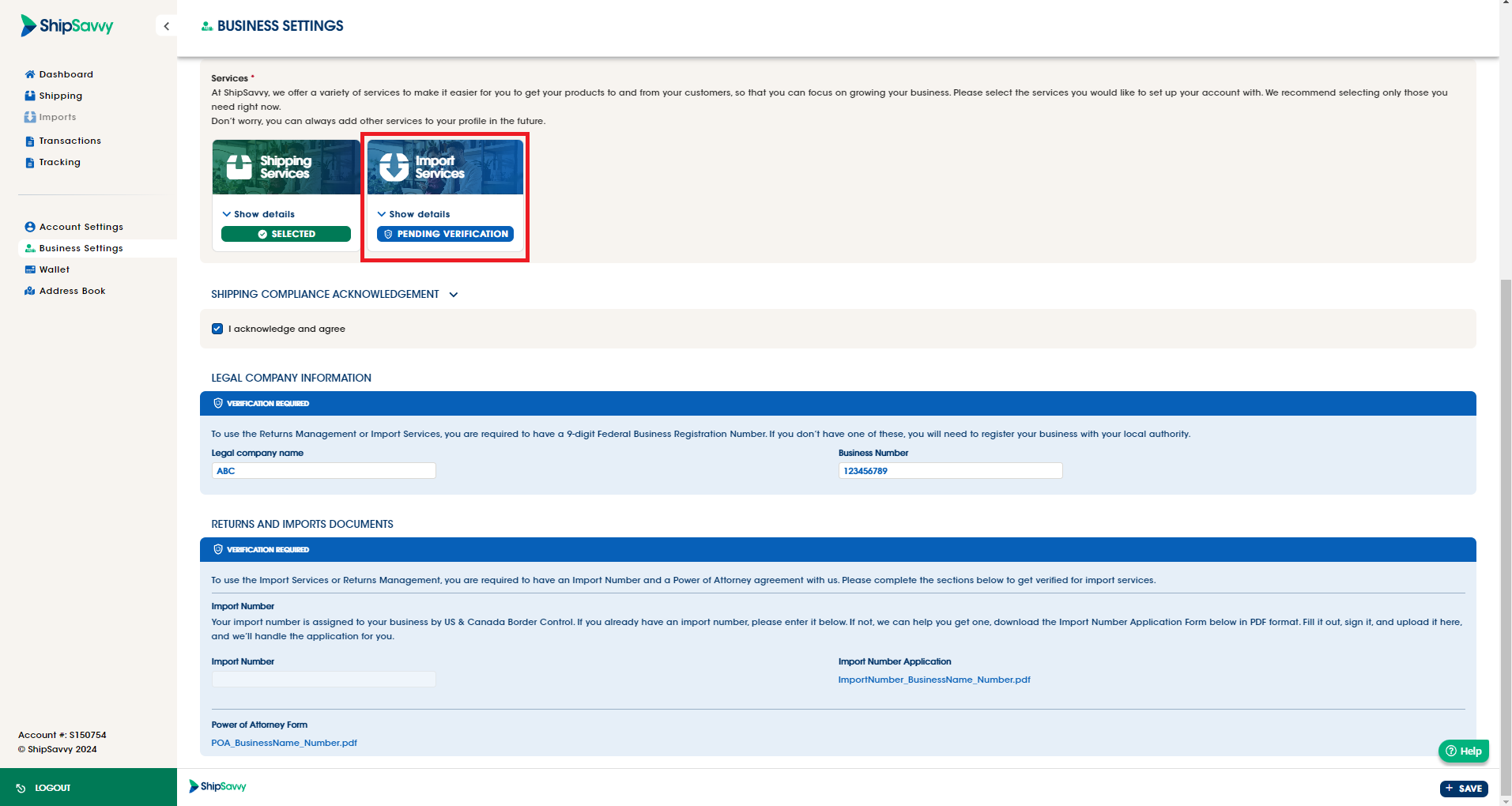The image size is (1512, 806).
Task: Toggle the I acknowledge and agree checkbox
Action: pyautogui.click(x=217, y=329)
